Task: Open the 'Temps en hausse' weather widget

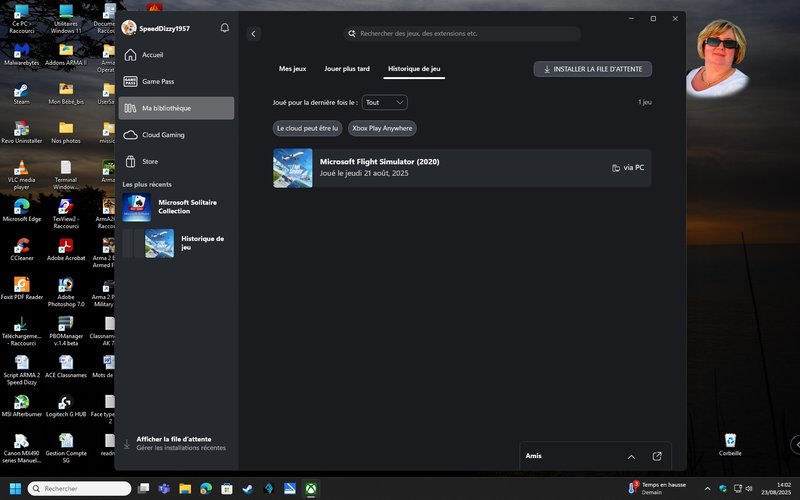Action: pyautogui.click(x=658, y=488)
